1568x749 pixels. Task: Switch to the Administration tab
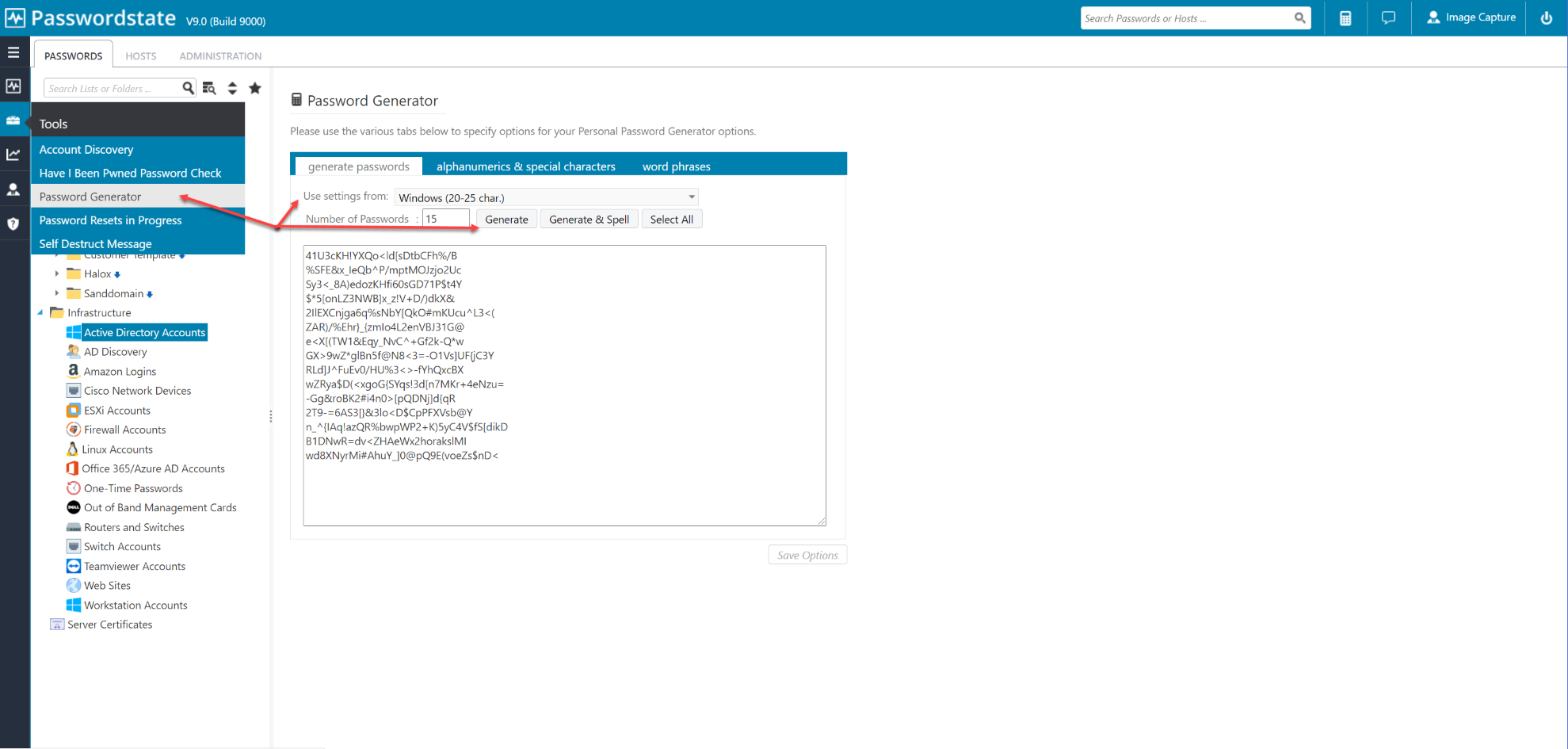coord(220,55)
